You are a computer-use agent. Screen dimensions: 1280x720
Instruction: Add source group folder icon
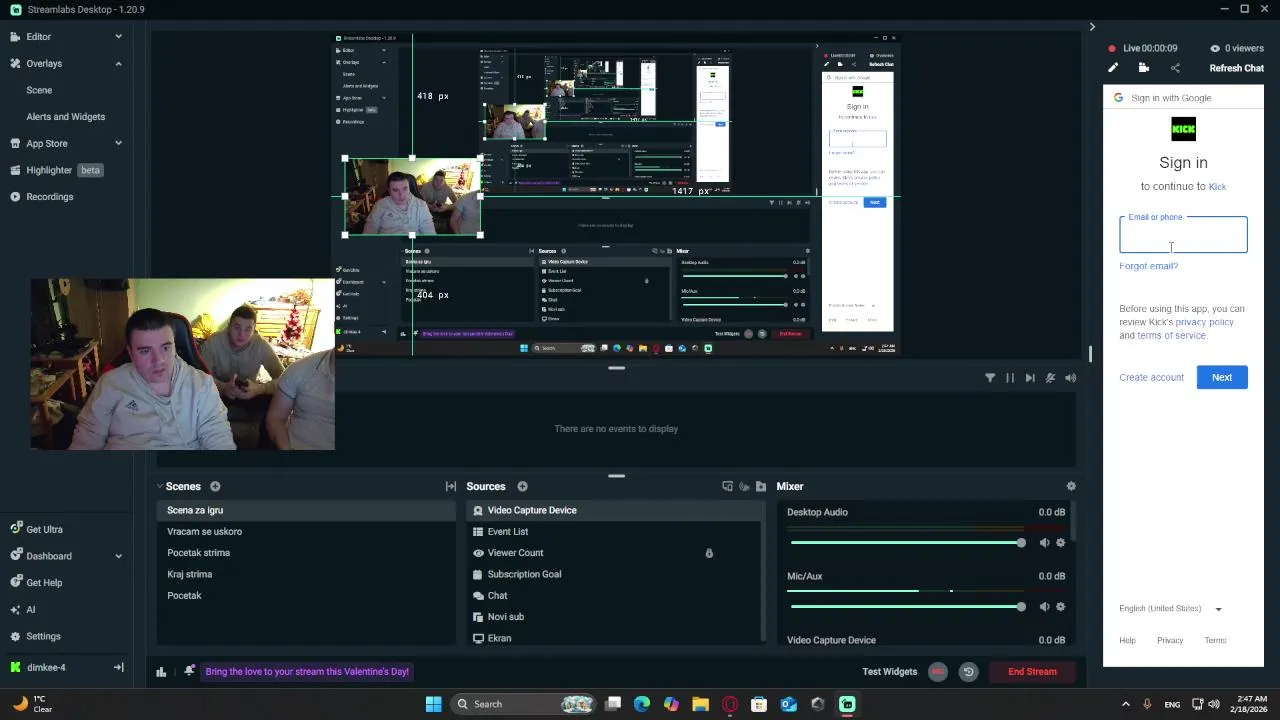point(761,486)
